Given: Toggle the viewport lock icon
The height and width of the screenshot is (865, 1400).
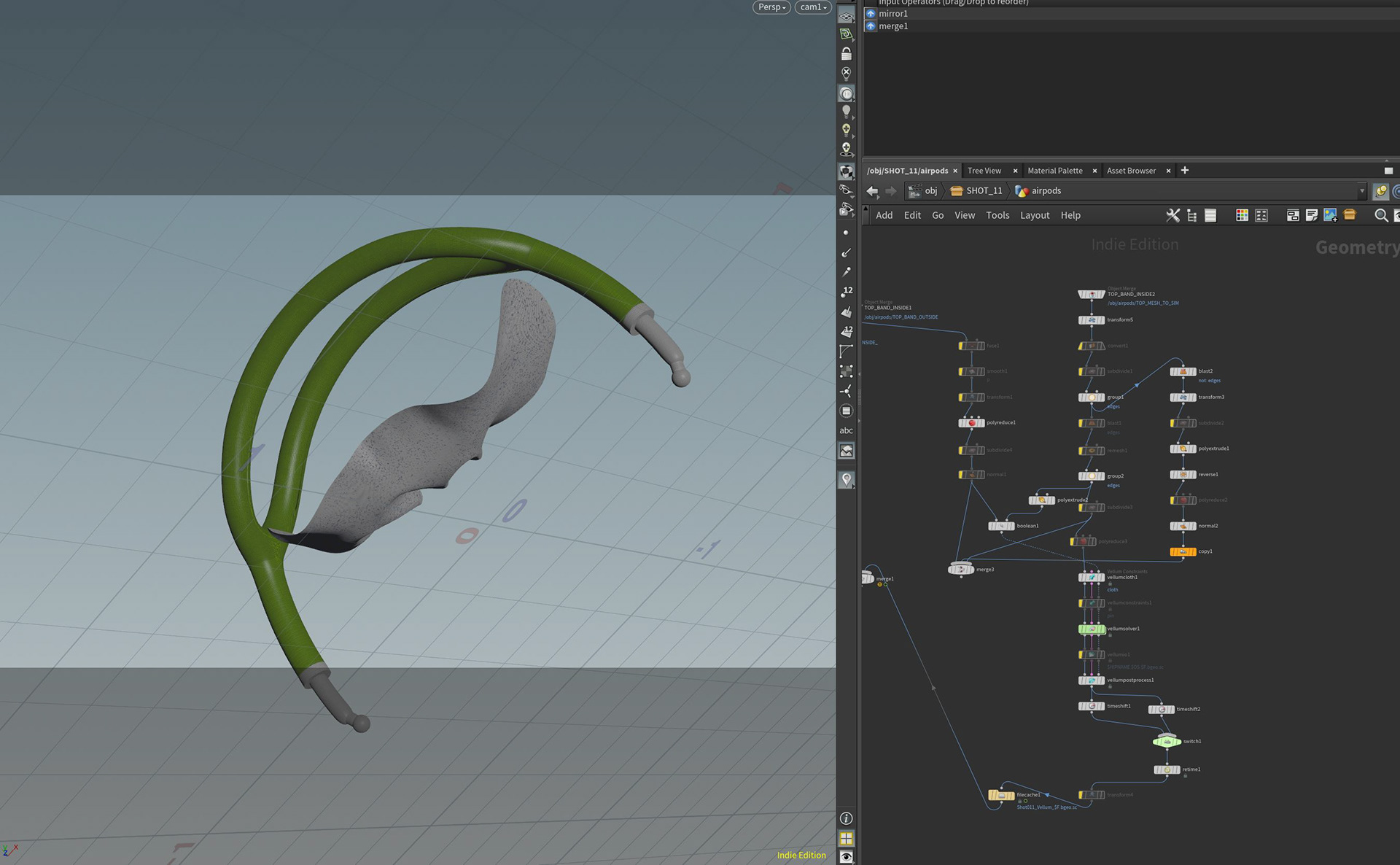Looking at the screenshot, I should (x=846, y=53).
